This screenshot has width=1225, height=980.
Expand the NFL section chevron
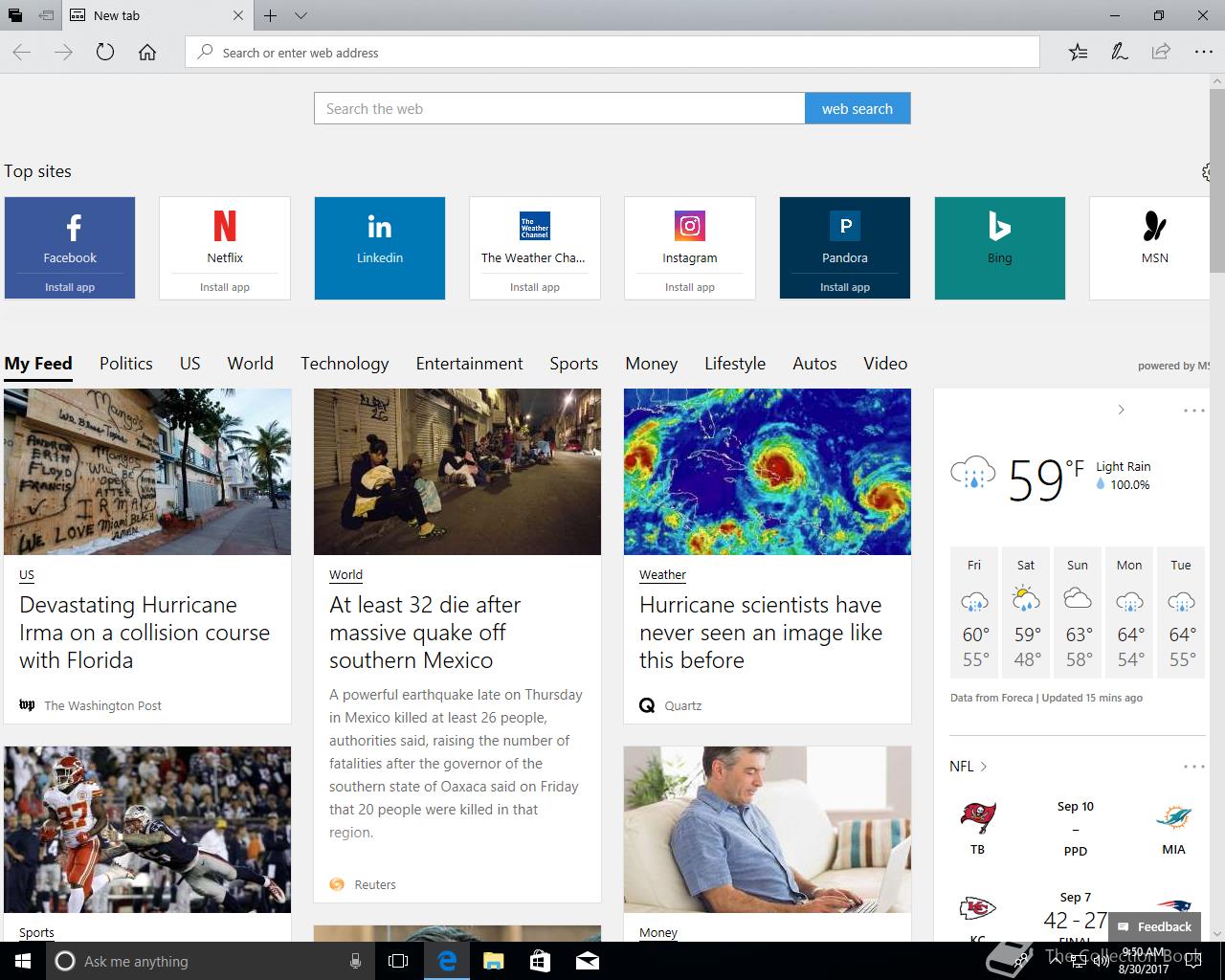point(983,767)
